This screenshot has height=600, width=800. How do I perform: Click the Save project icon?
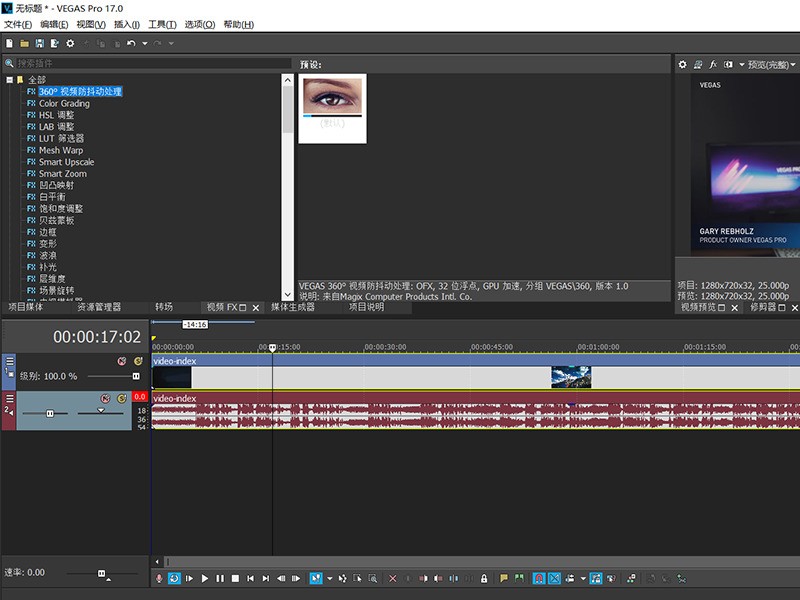[x=40, y=43]
